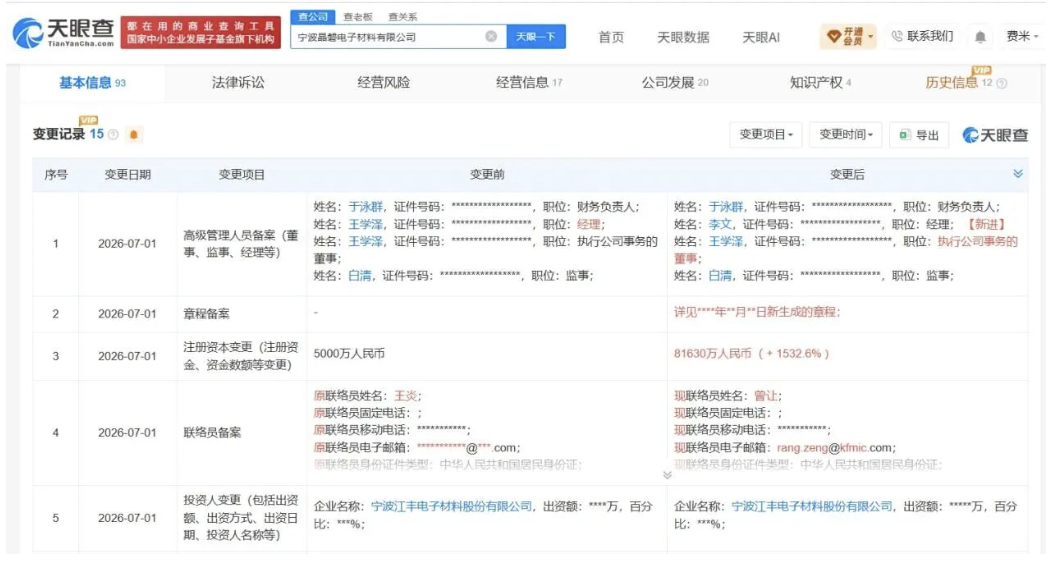The image size is (1048, 570).
Task: Select the 法律诉讼 tab
Action: pos(238,83)
